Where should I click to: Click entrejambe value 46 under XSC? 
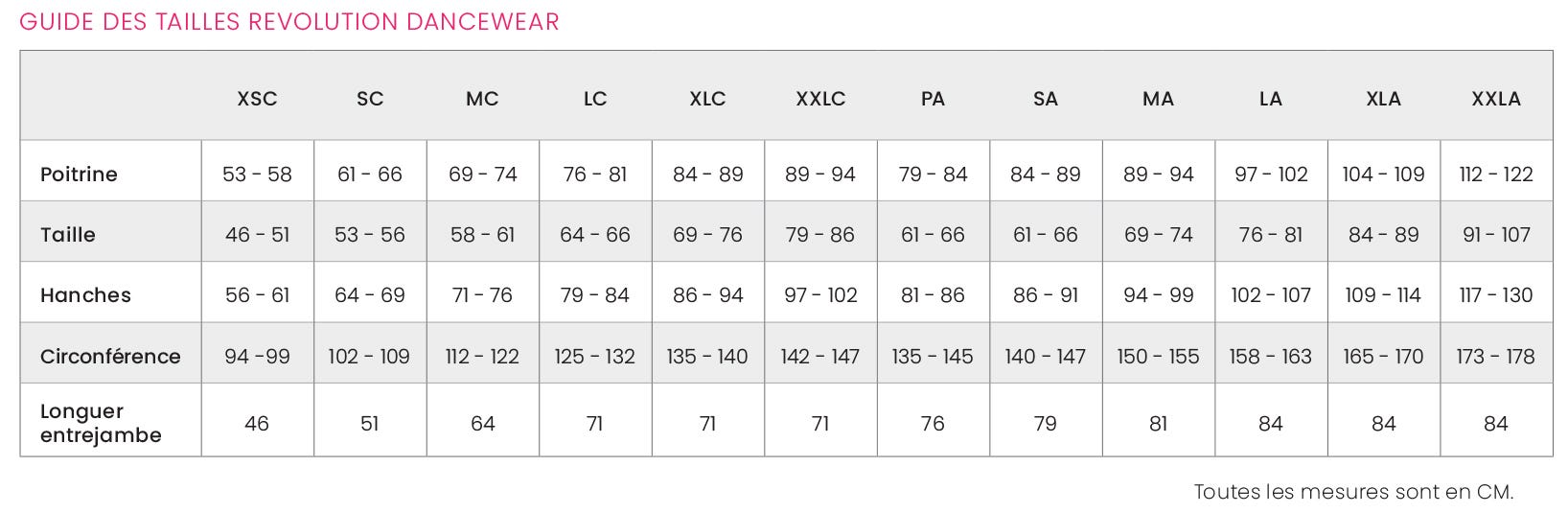point(257,424)
